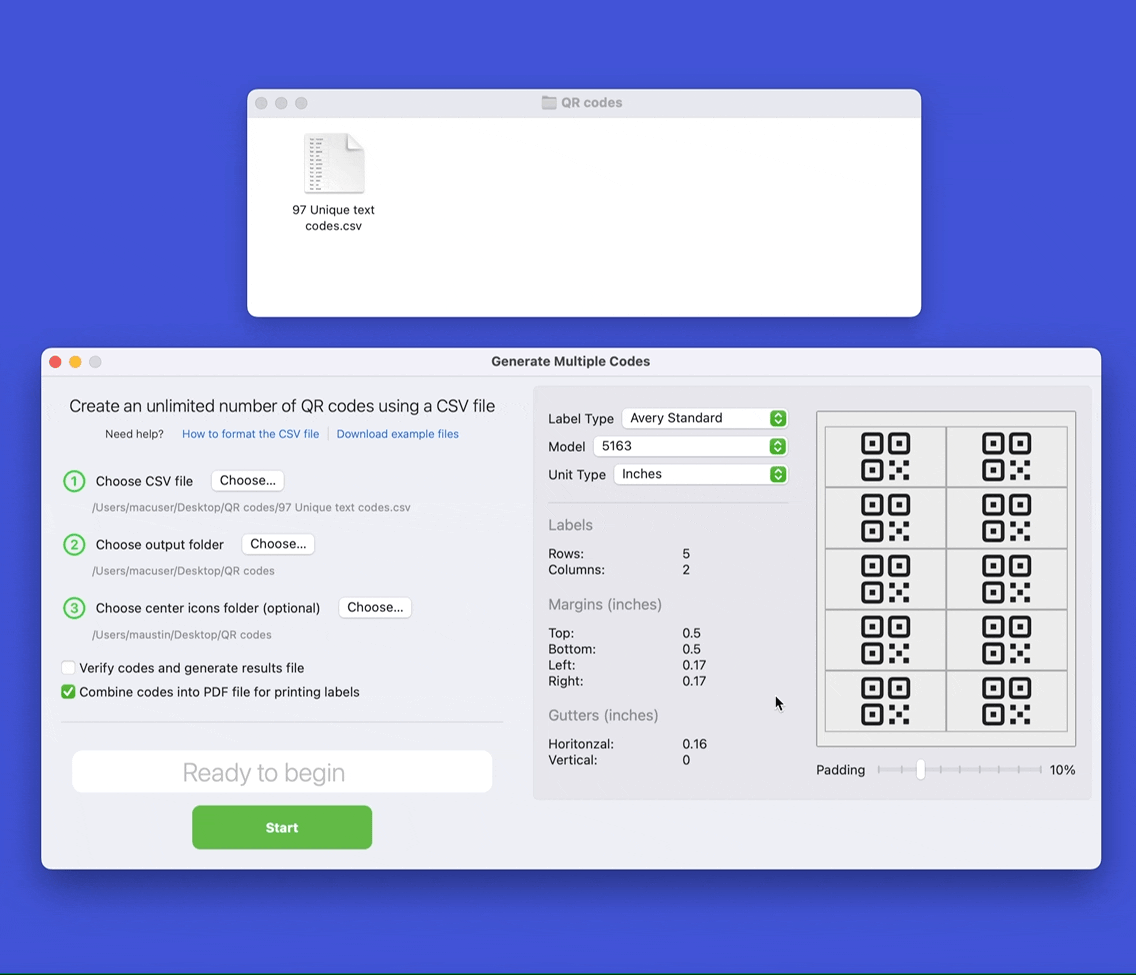
Task: Click the Right margin value 0.17
Action: click(x=694, y=681)
